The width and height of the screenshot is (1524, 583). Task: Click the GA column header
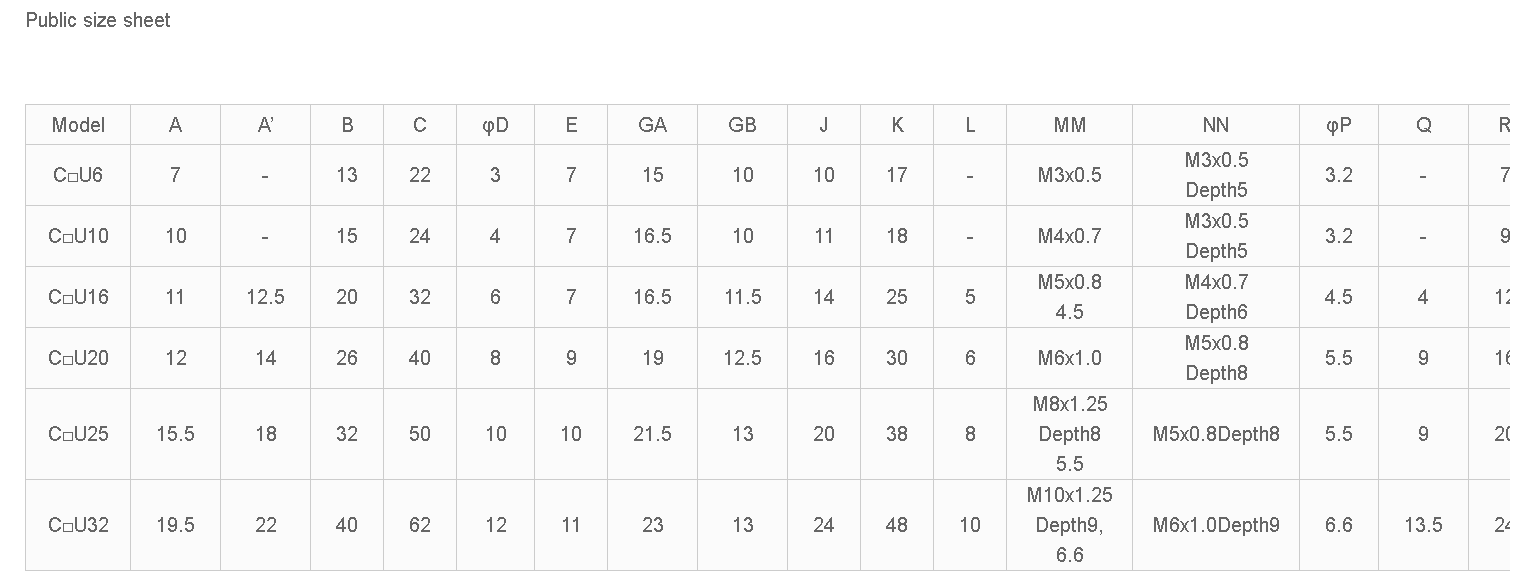652,125
